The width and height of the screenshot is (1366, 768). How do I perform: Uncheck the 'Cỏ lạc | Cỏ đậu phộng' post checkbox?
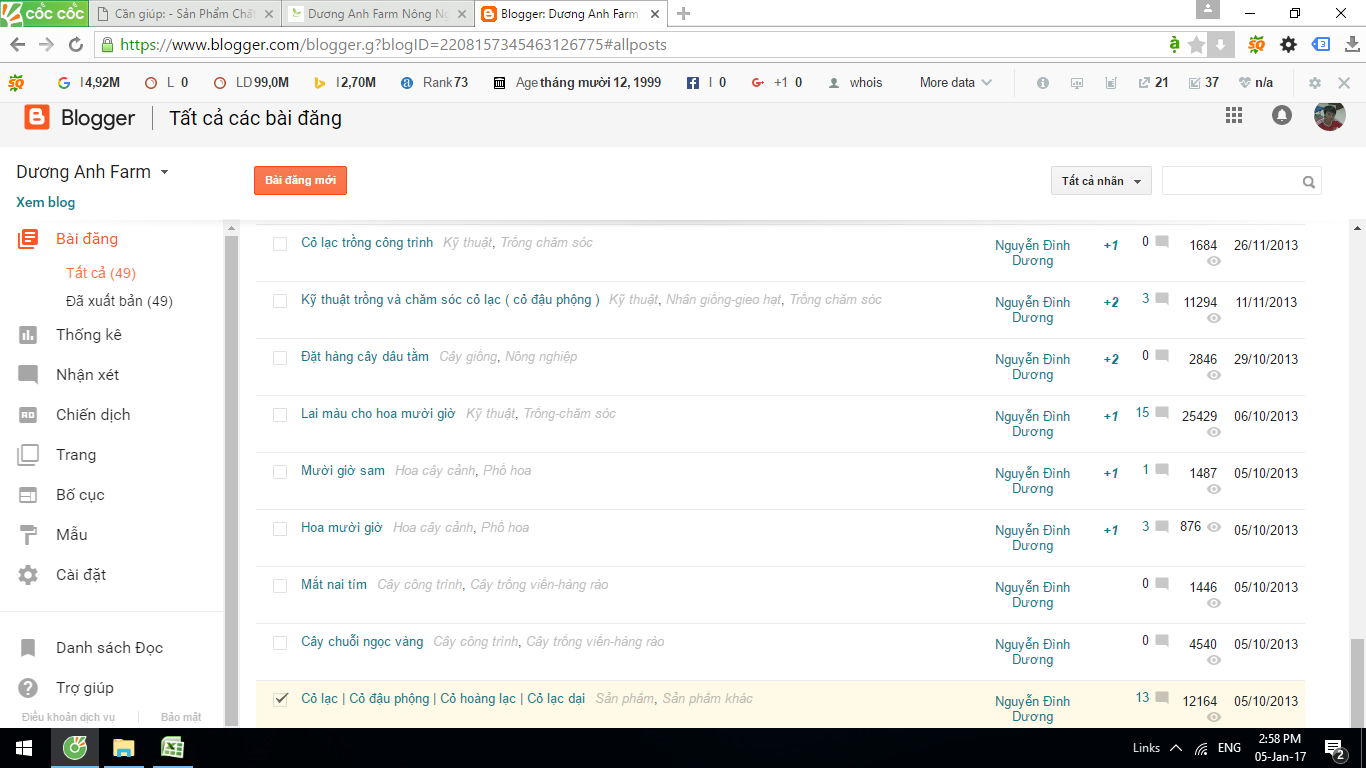(x=280, y=699)
